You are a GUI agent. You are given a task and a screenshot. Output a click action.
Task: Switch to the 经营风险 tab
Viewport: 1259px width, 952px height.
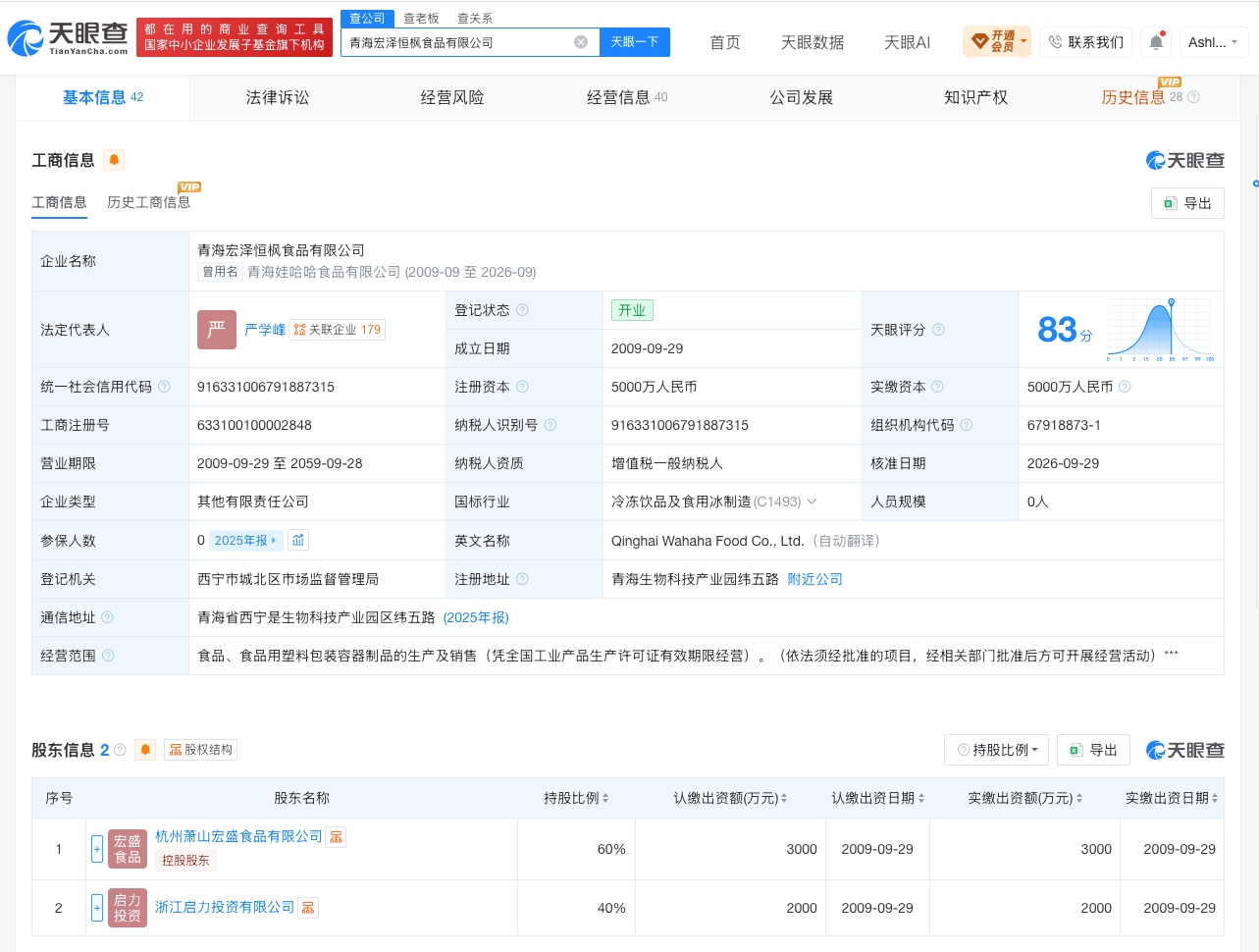[x=451, y=97]
